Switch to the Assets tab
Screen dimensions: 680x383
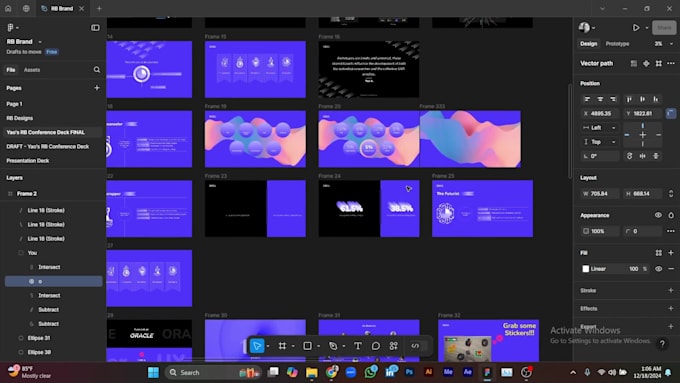click(x=32, y=70)
